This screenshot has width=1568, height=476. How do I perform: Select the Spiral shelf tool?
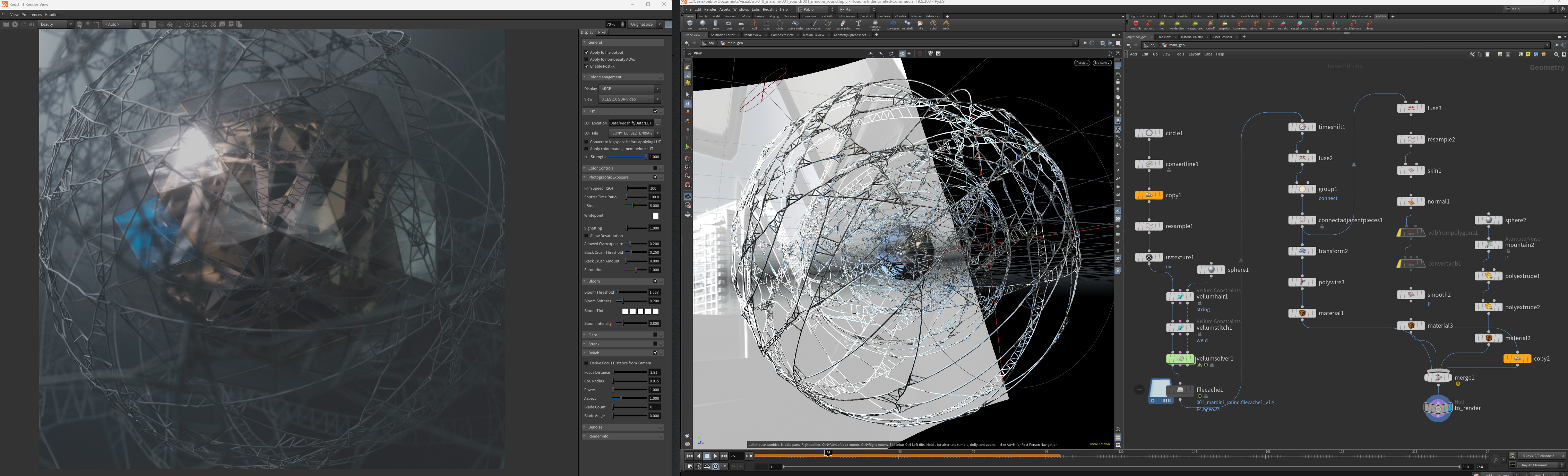click(x=933, y=25)
